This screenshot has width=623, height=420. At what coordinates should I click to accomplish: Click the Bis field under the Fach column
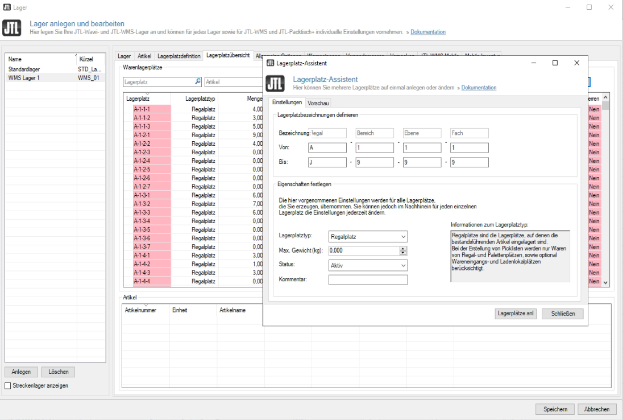pos(469,162)
